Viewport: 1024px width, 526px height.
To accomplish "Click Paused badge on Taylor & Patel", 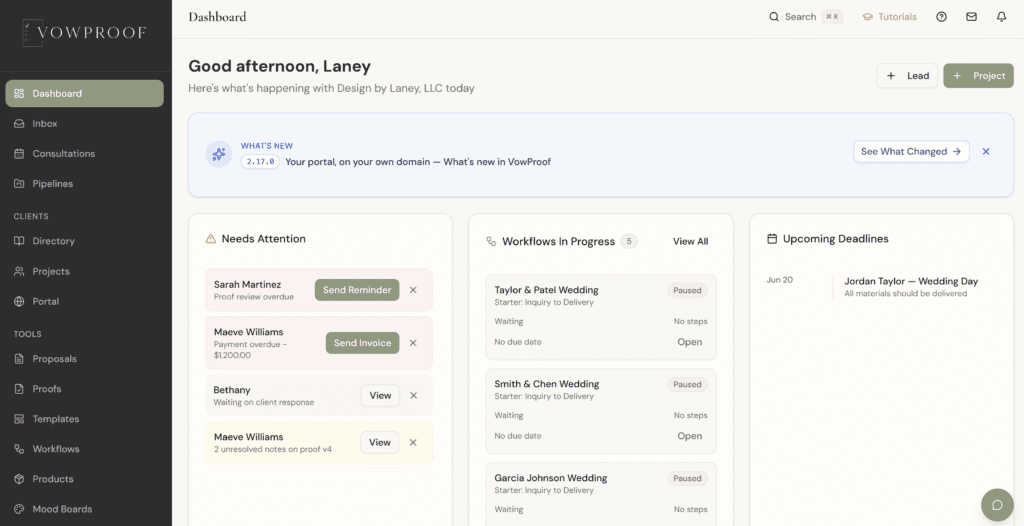I will point(687,290).
